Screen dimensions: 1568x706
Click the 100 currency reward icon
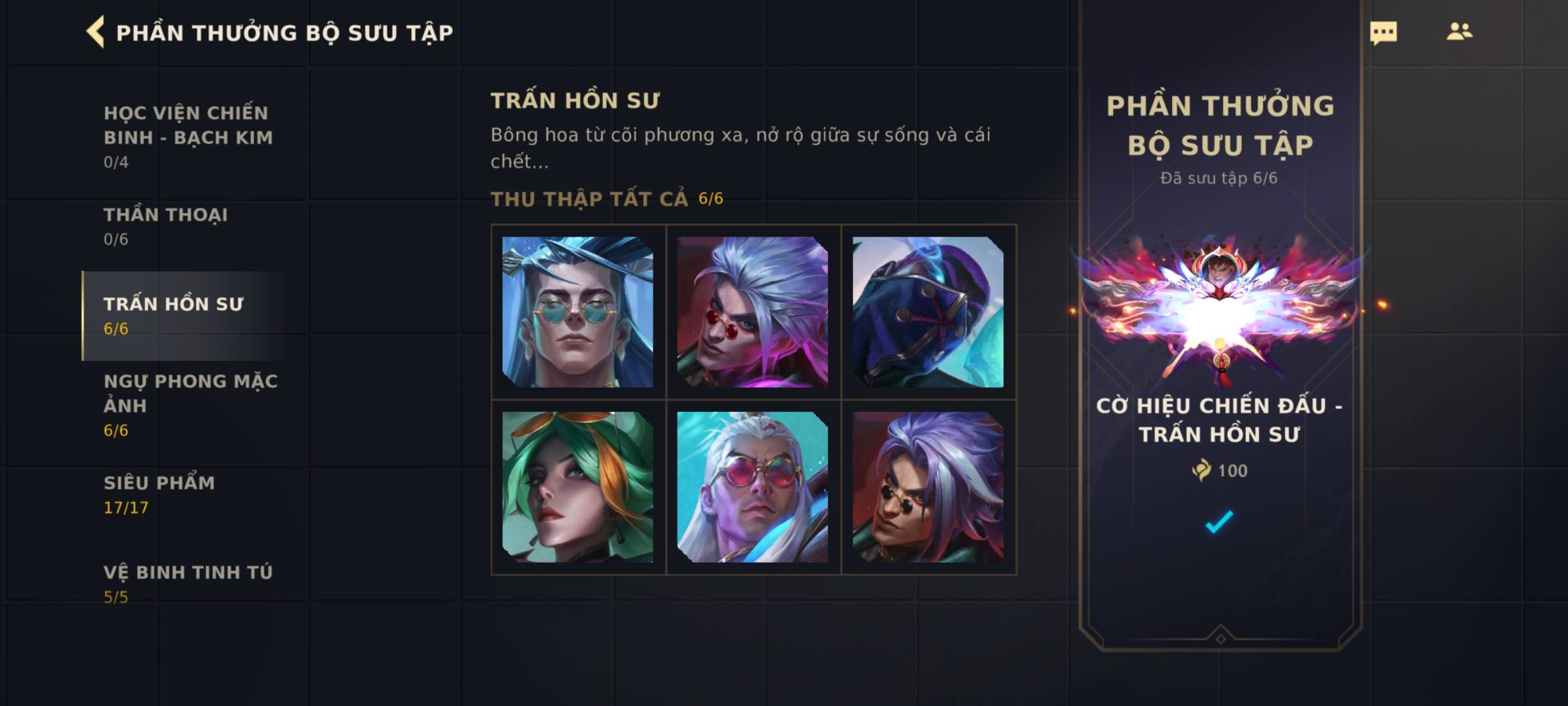click(x=1201, y=470)
